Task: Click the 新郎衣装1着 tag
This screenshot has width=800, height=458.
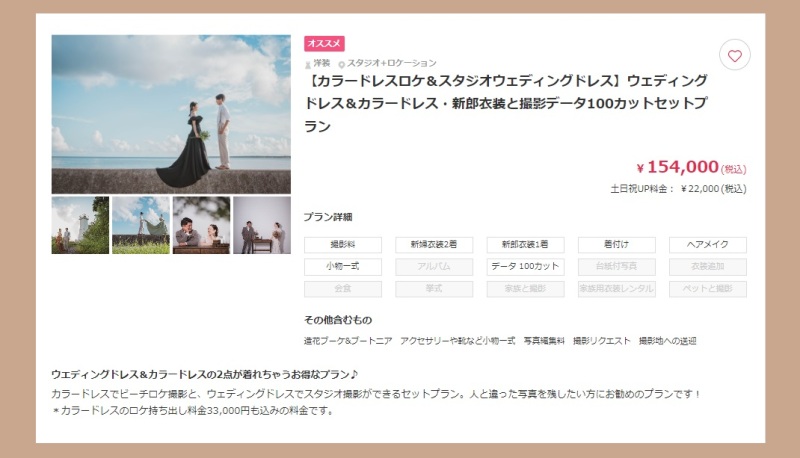Action: click(525, 245)
